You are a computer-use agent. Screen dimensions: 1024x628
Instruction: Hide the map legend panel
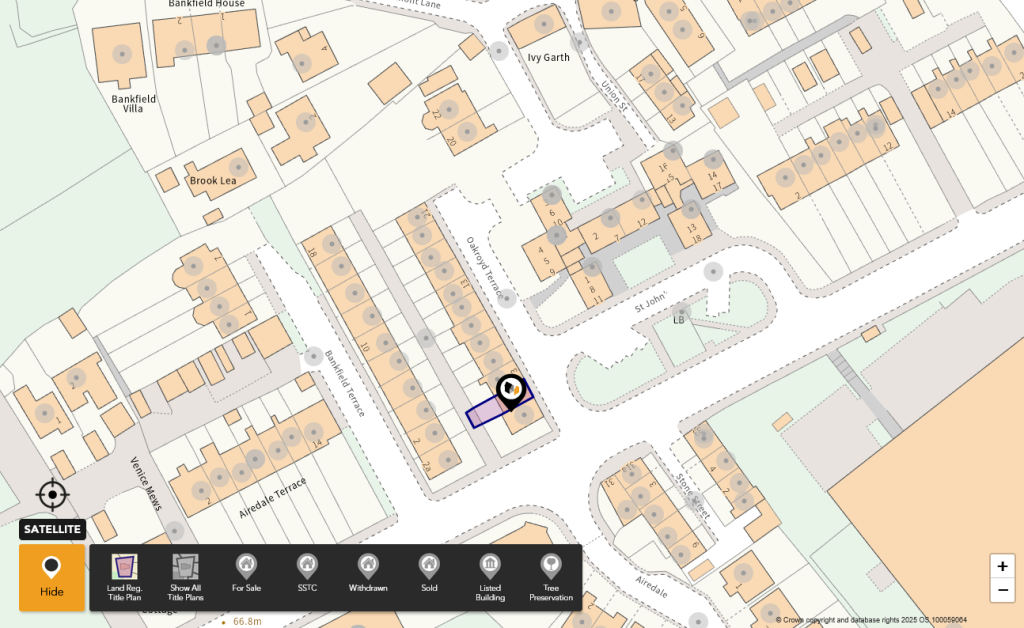tap(52, 578)
